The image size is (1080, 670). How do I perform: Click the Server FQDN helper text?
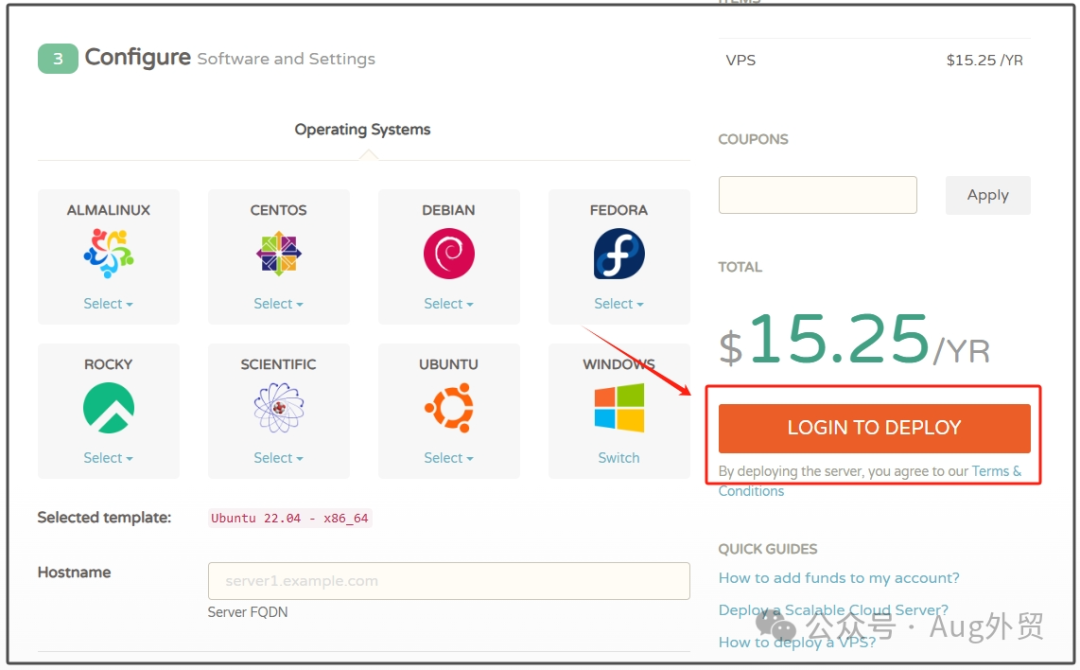pos(247,612)
